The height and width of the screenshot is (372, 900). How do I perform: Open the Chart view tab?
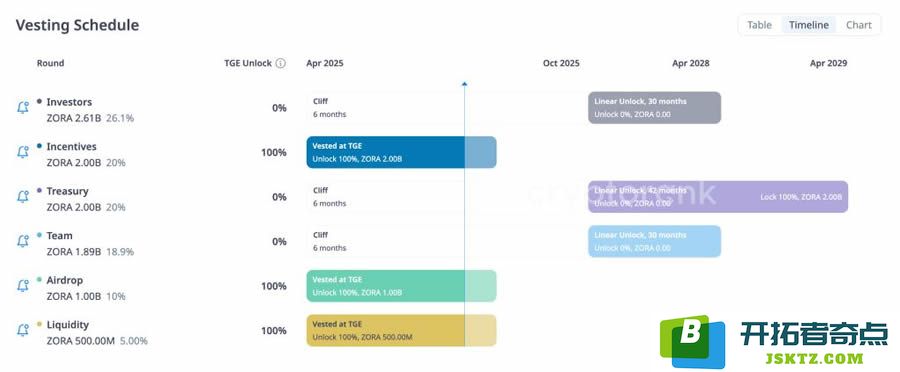pos(859,25)
